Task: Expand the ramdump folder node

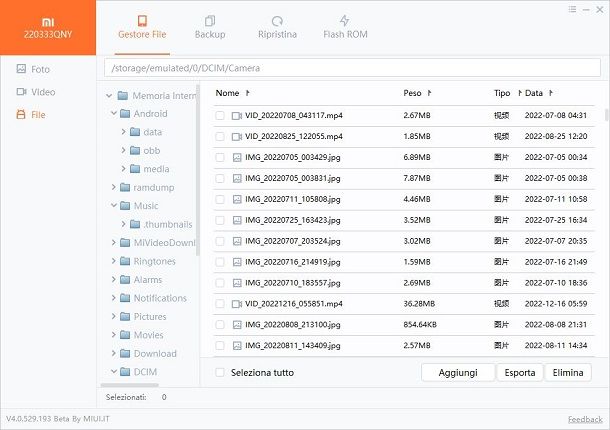Action: point(114,187)
